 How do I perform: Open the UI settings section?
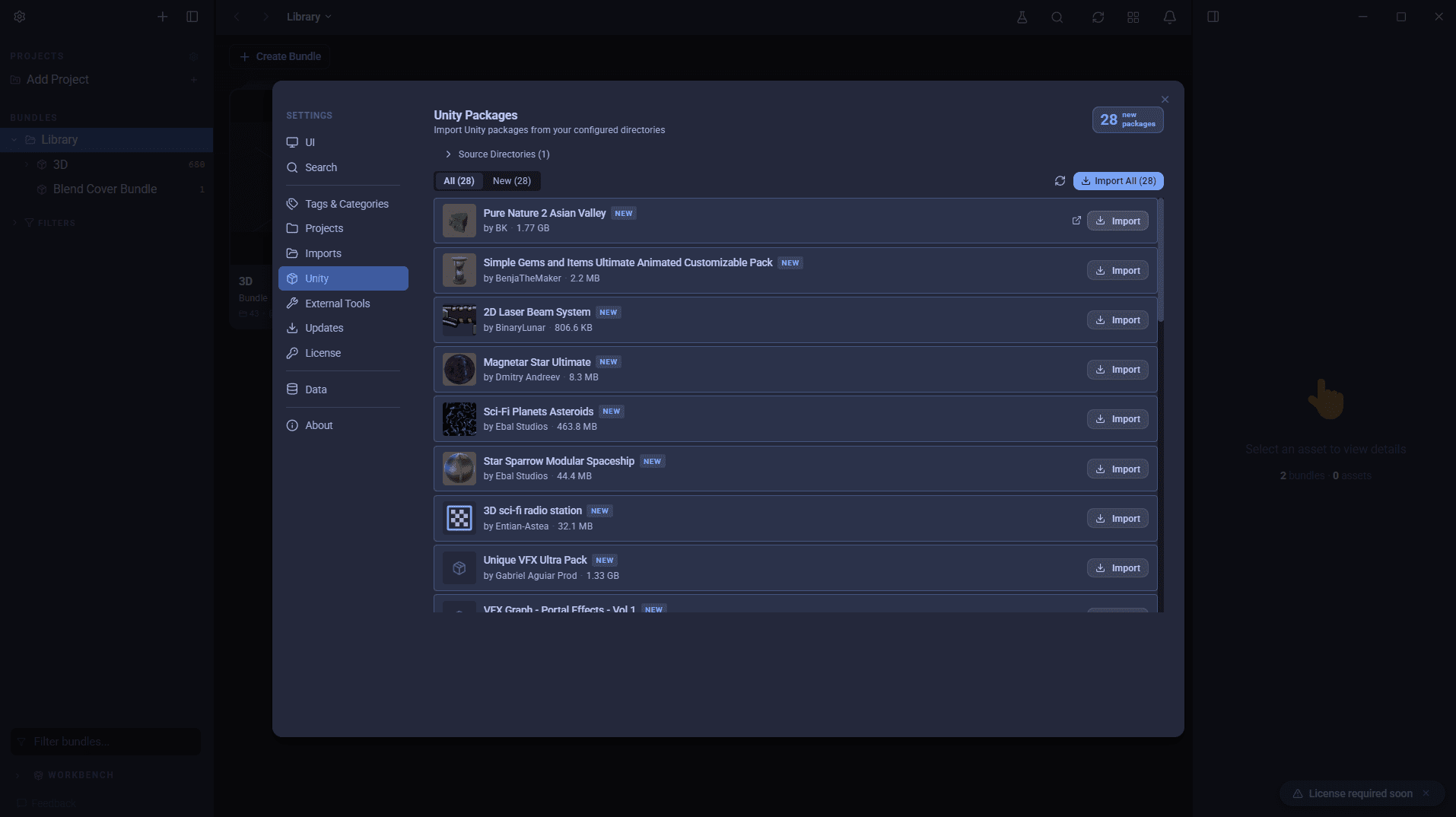pos(343,142)
